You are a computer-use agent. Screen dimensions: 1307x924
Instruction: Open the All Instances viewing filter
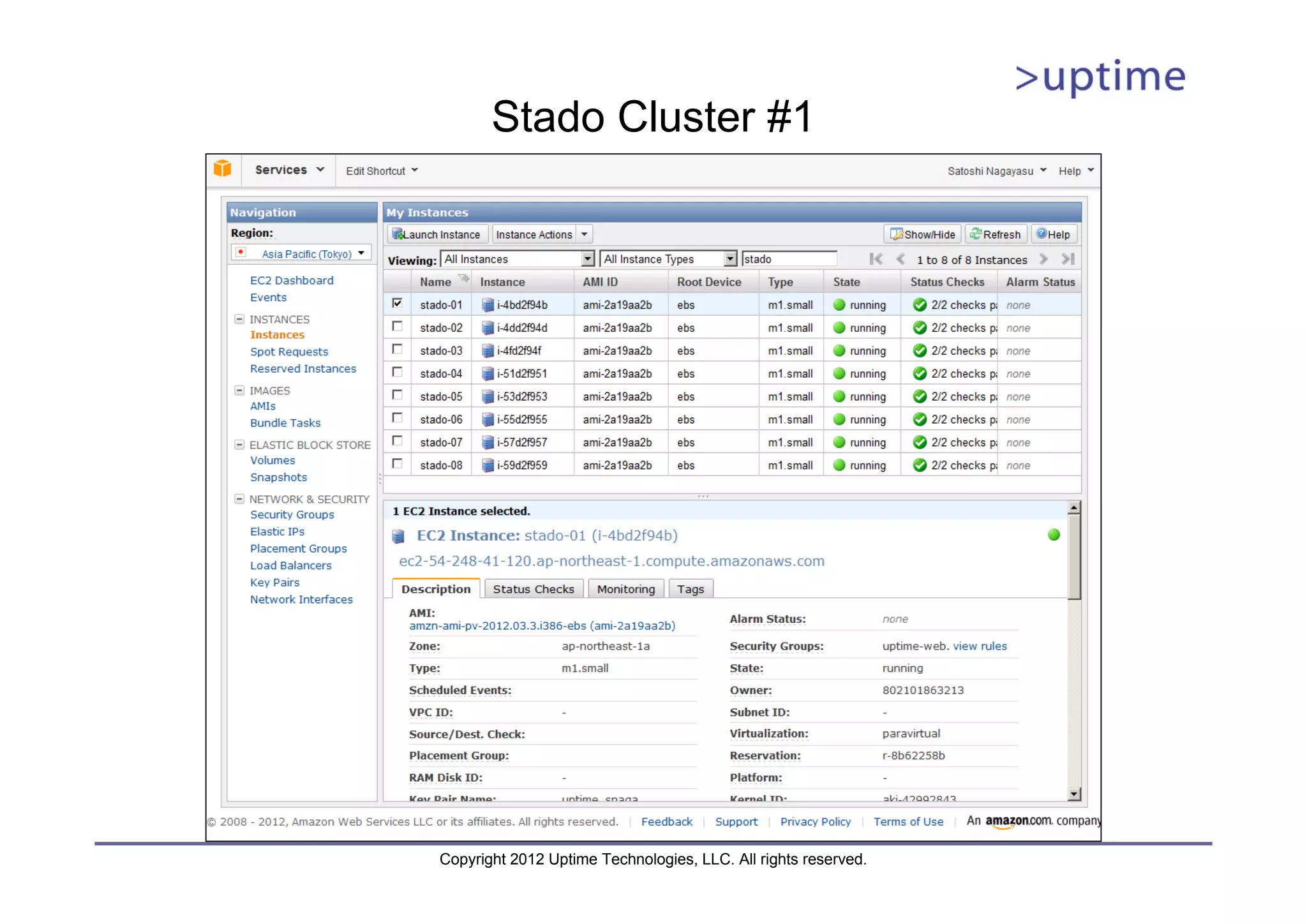518,259
